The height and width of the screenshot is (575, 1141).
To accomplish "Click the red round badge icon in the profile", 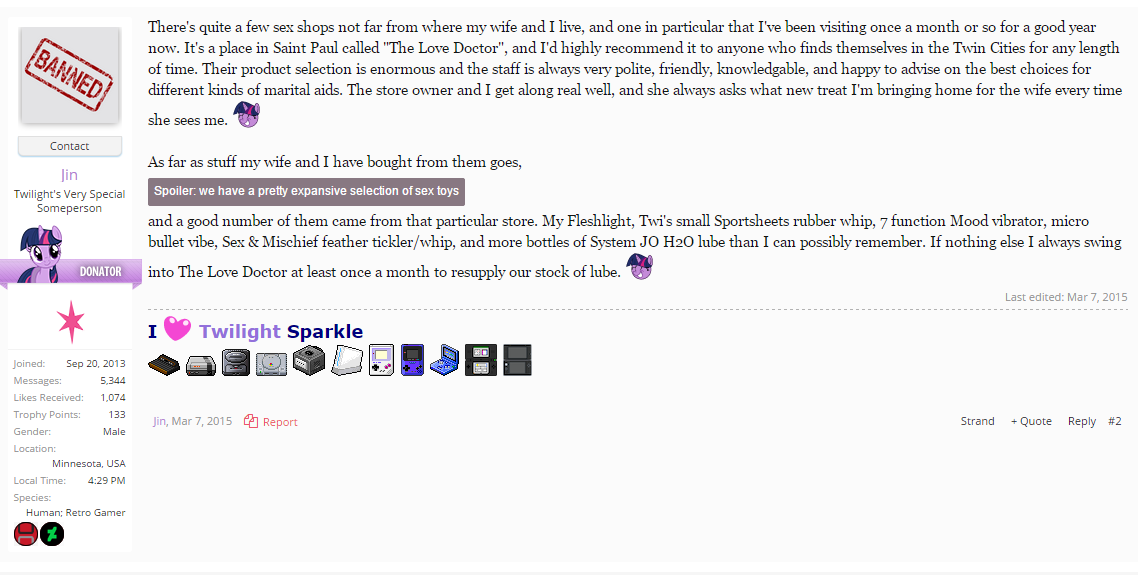I will pos(25,534).
